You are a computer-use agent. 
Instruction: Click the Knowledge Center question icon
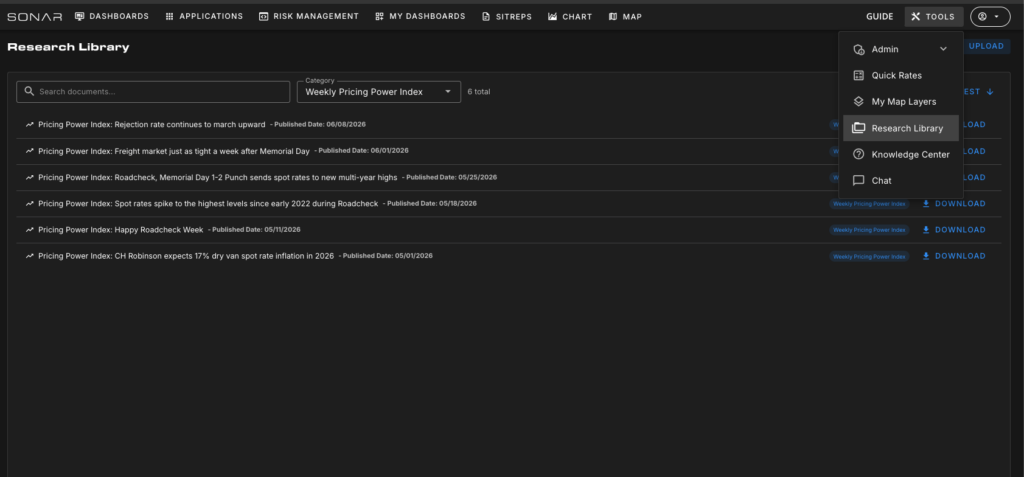(x=859, y=154)
